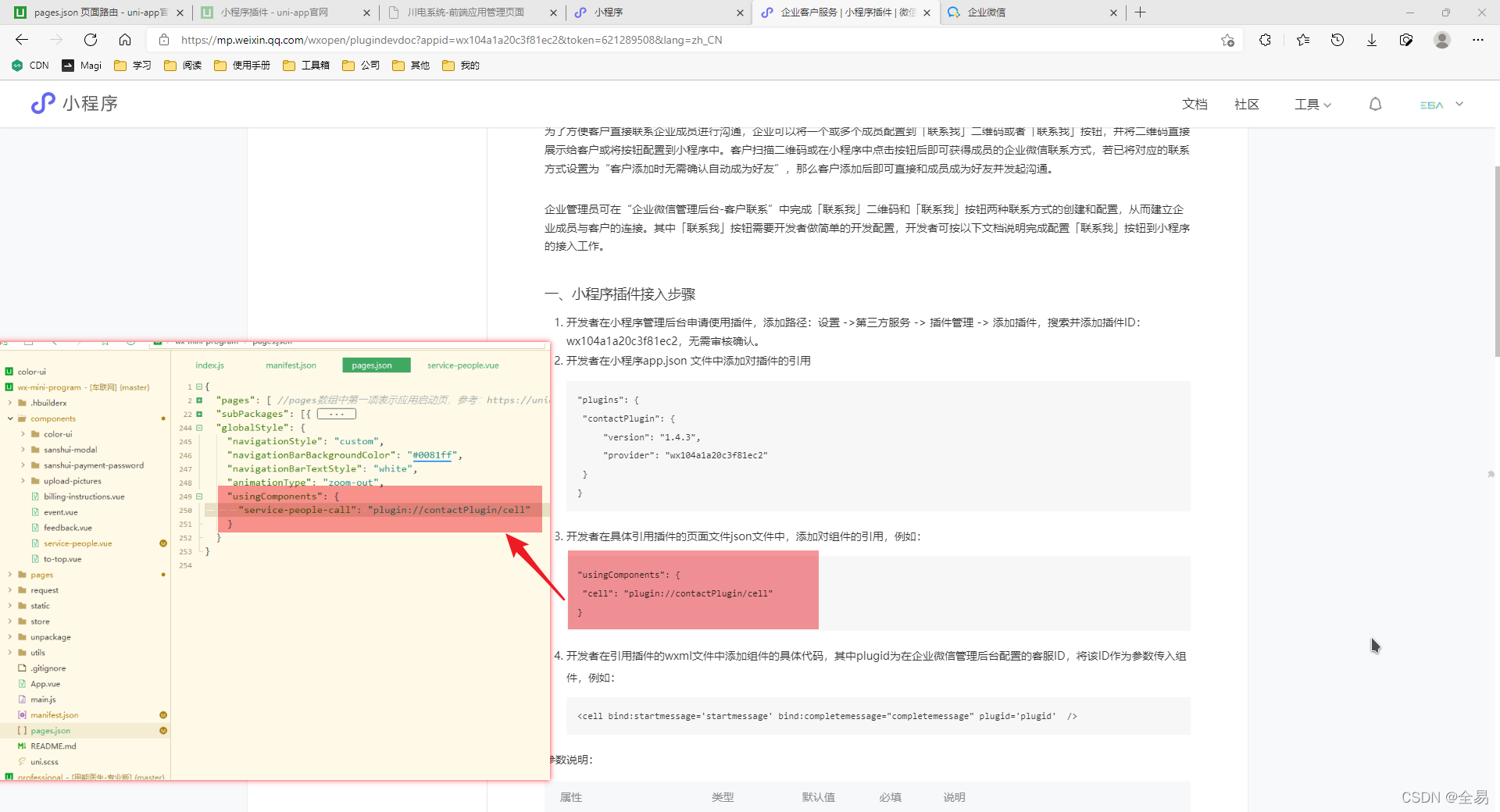This screenshot has height=812, width=1500.
Task: Click the #0081ff color value in code
Action: [x=432, y=455]
